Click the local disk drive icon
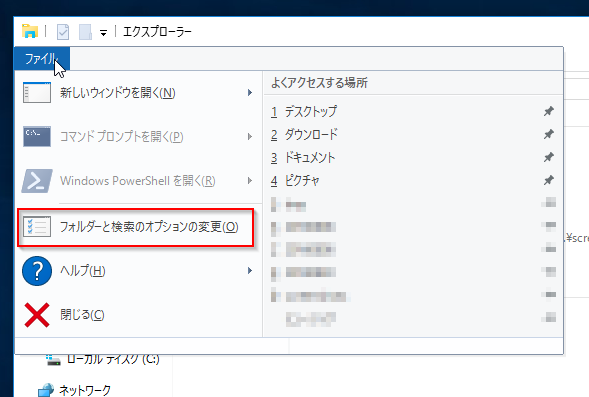 tap(53, 360)
